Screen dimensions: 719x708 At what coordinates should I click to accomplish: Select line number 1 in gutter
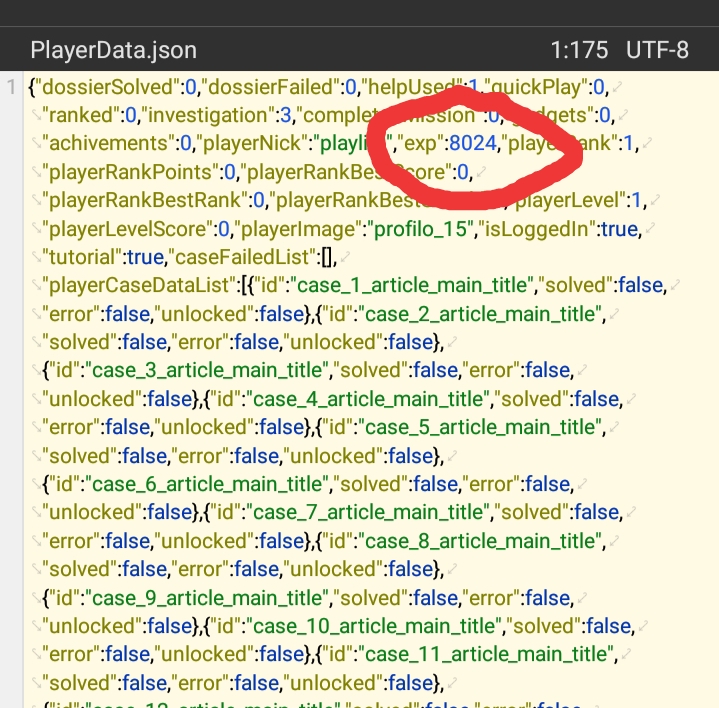10,86
